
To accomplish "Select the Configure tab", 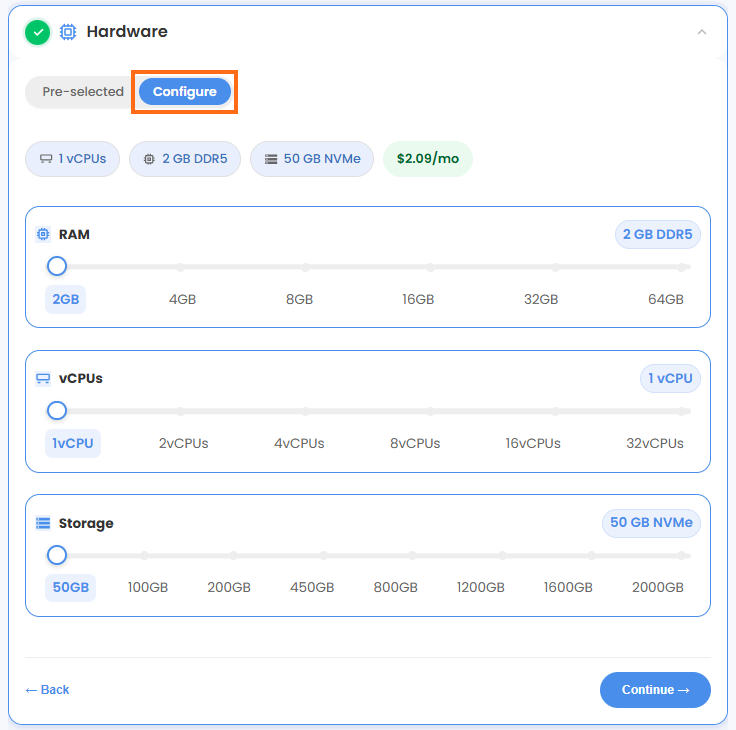I will (184, 92).
